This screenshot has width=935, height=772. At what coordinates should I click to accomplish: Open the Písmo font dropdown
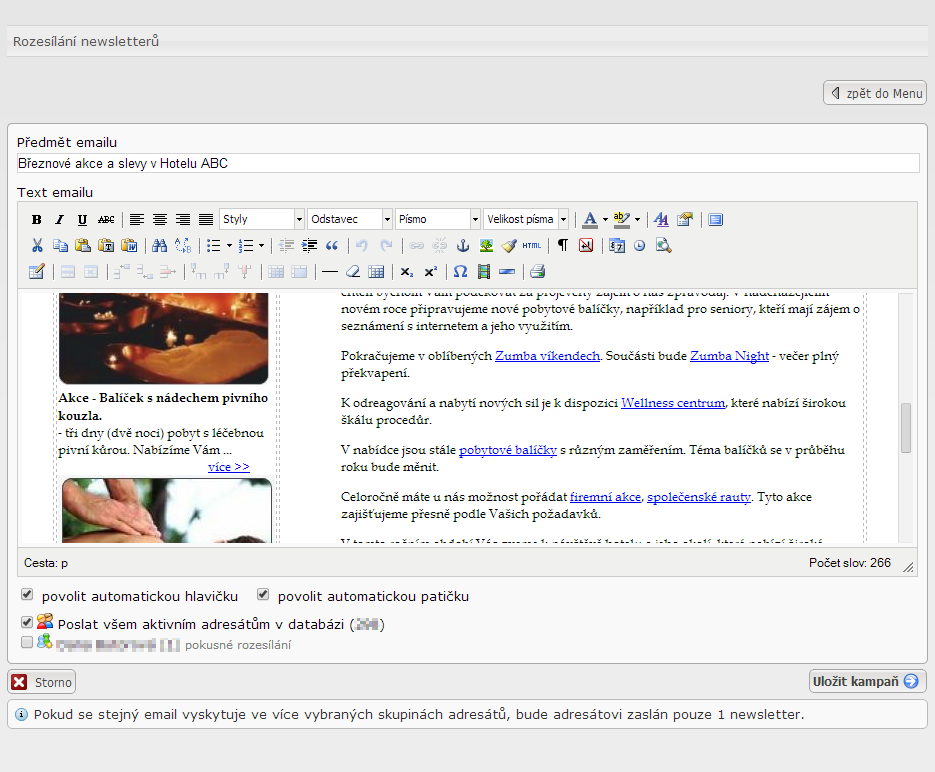(x=438, y=219)
